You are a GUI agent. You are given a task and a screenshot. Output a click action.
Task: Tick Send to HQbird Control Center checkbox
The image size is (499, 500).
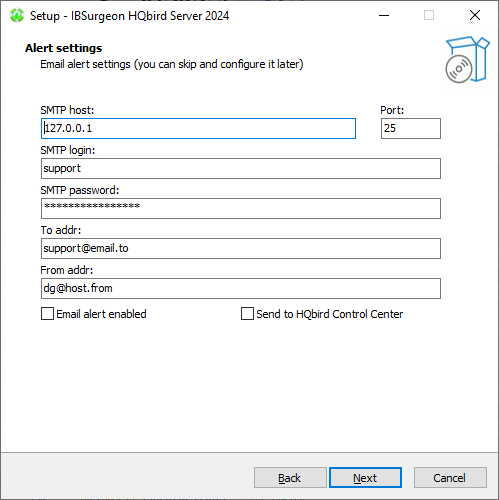[x=247, y=314]
